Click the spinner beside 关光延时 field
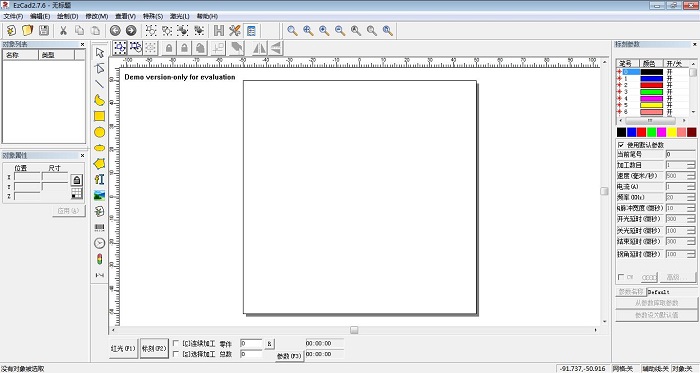The height and width of the screenshot is (373, 700). point(691,231)
